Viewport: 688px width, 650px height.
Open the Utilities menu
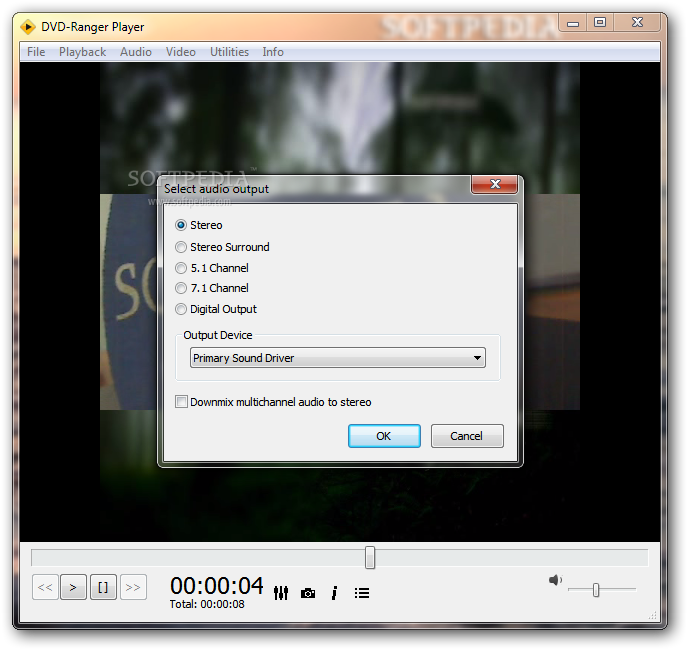pos(229,52)
